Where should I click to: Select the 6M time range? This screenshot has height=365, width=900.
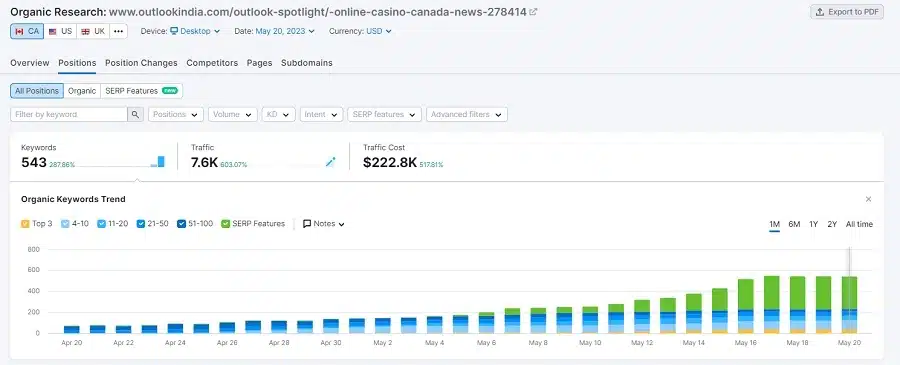tap(794, 224)
